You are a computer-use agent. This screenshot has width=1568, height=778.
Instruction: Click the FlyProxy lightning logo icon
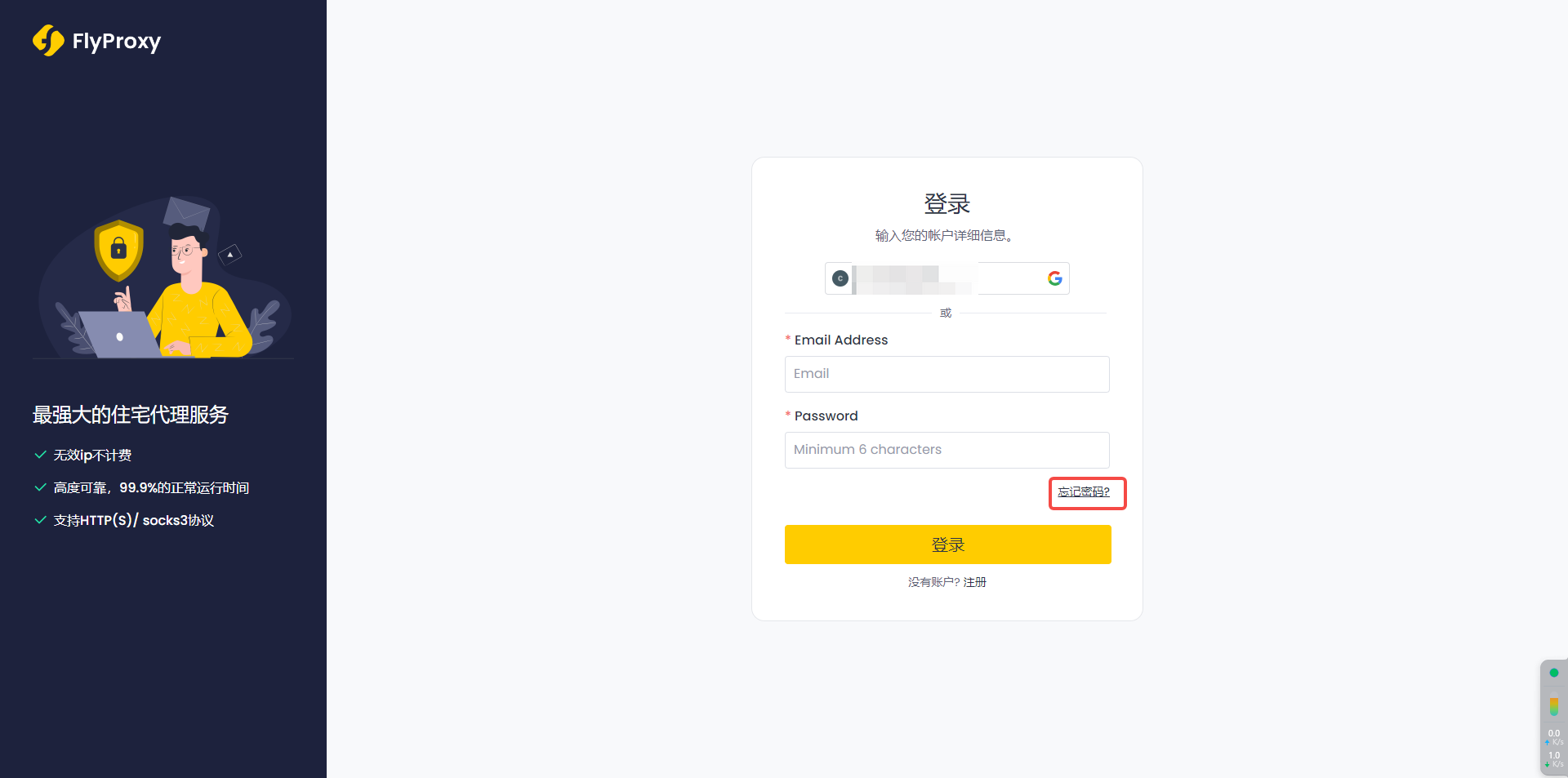(x=48, y=40)
